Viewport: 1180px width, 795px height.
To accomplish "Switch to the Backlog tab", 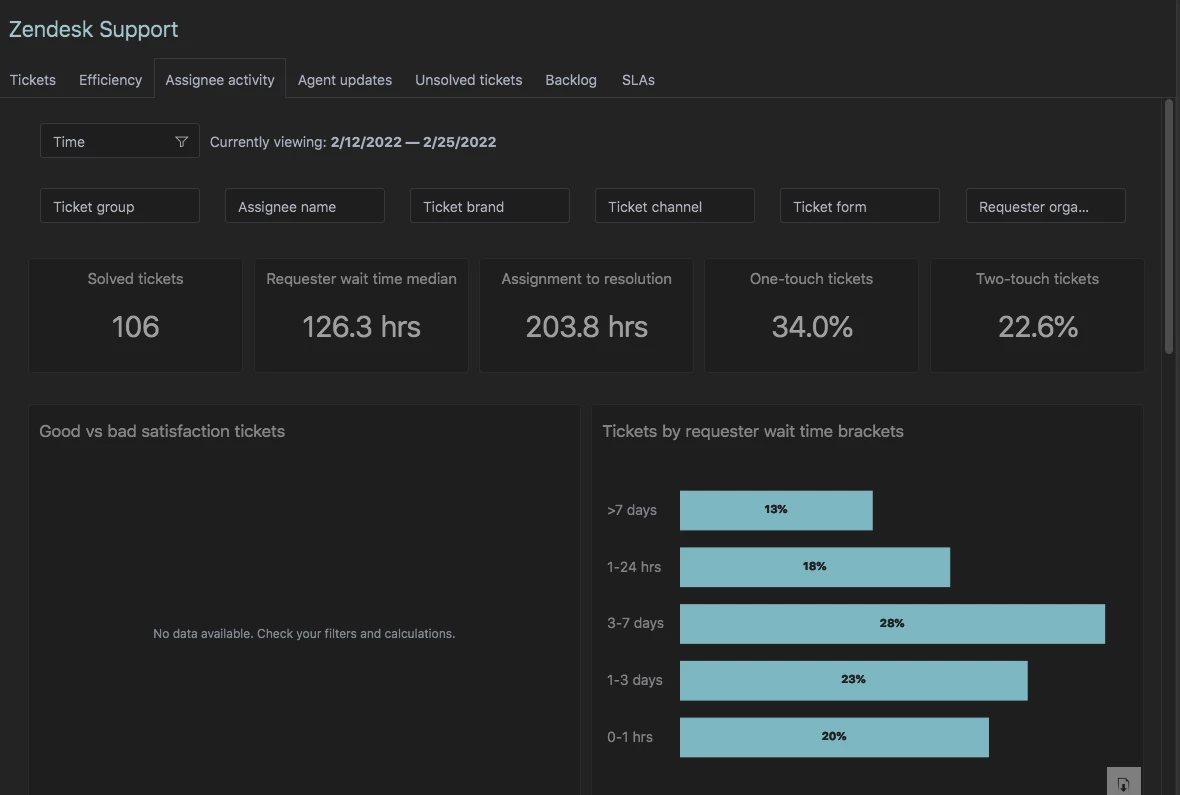I will tap(571, 80).
